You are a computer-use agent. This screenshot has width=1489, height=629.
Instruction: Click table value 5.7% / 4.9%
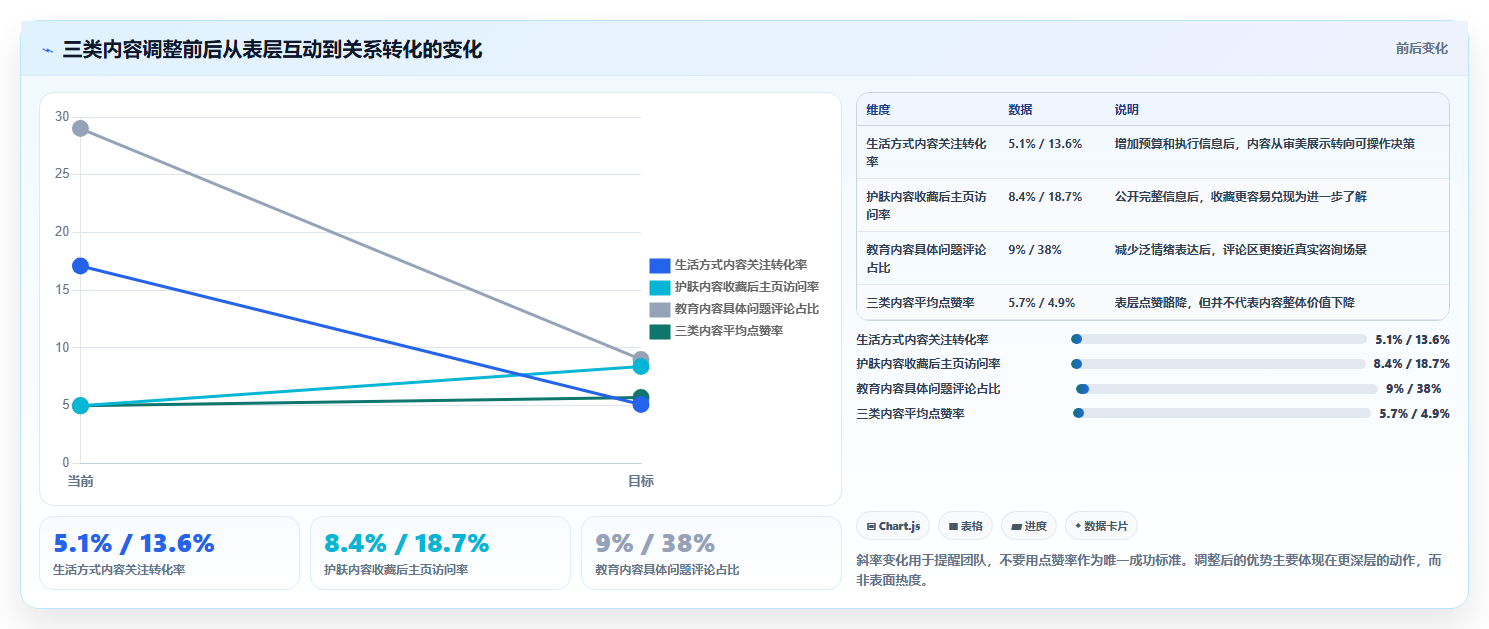point(1041,302)
